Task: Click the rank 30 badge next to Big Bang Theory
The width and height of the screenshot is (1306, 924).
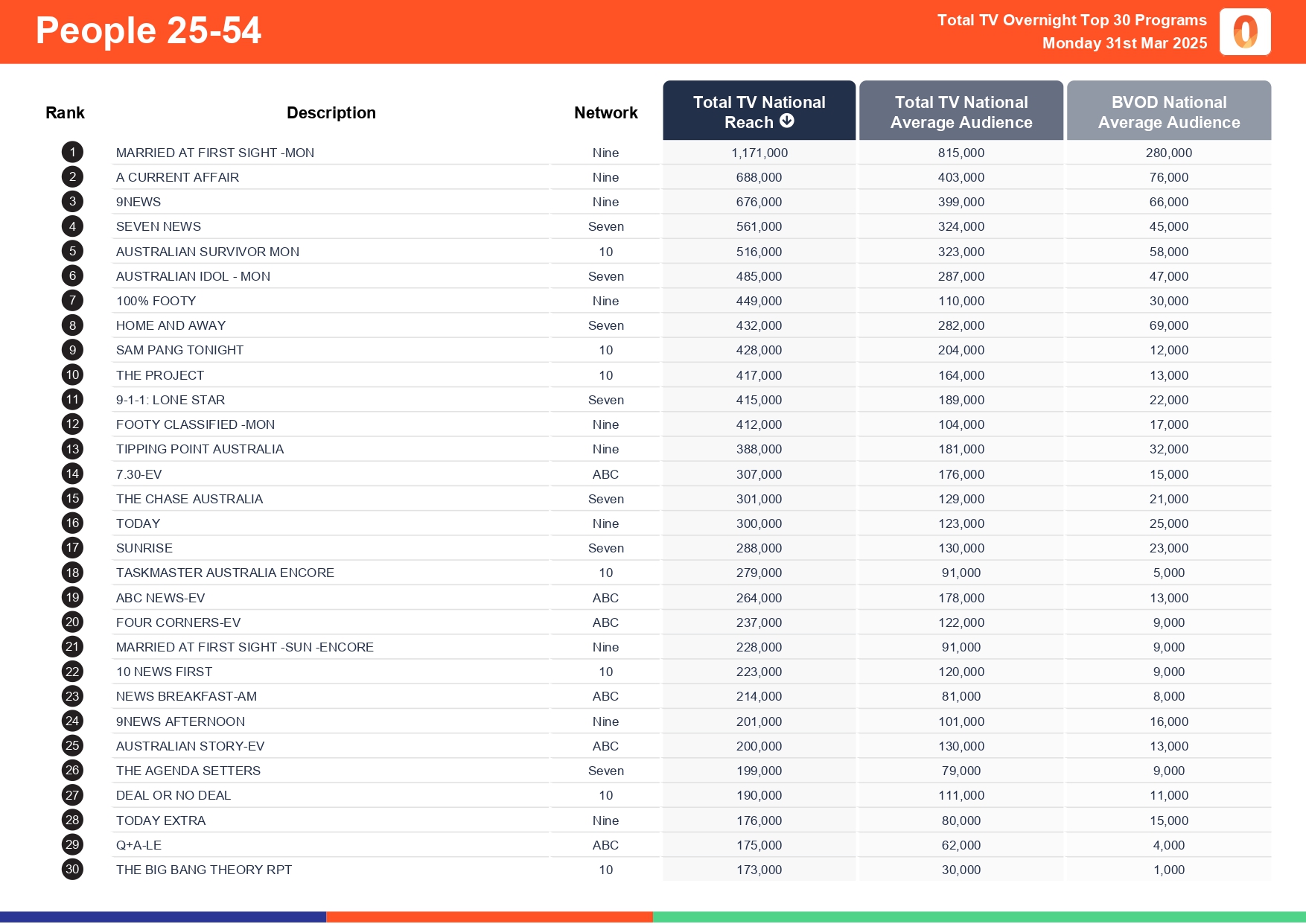Action: coord(71,869)
